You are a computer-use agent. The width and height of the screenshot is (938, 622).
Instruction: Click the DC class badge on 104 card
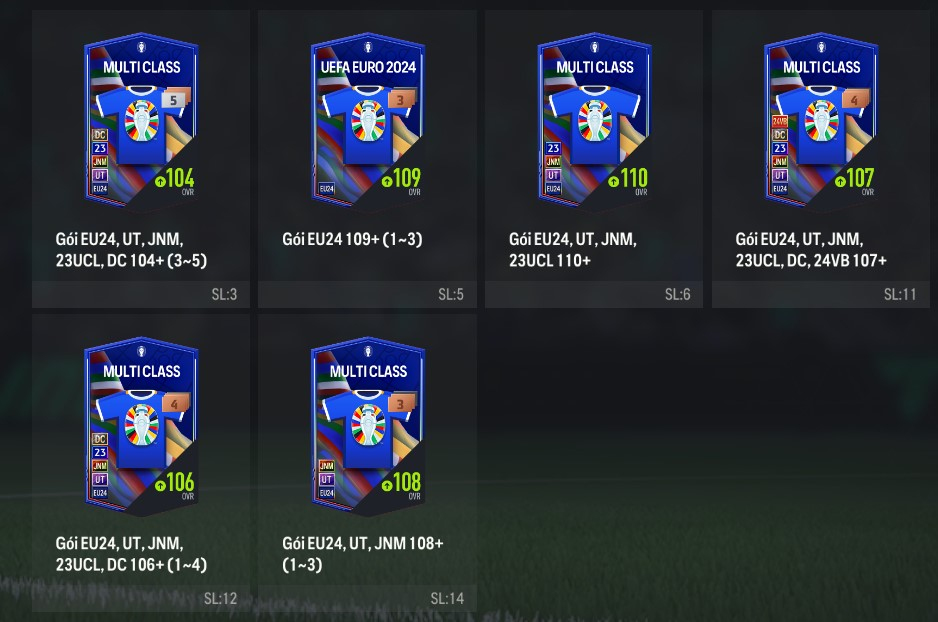pyautogui.click(x=100, y=135)
